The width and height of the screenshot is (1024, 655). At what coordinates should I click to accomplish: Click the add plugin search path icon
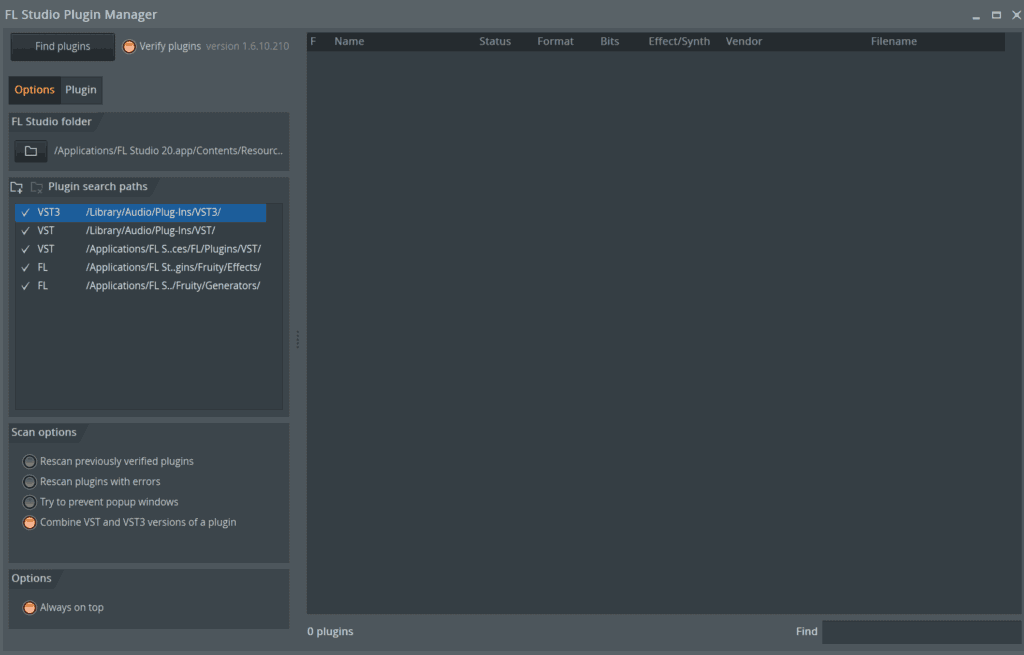click(17, 187)
